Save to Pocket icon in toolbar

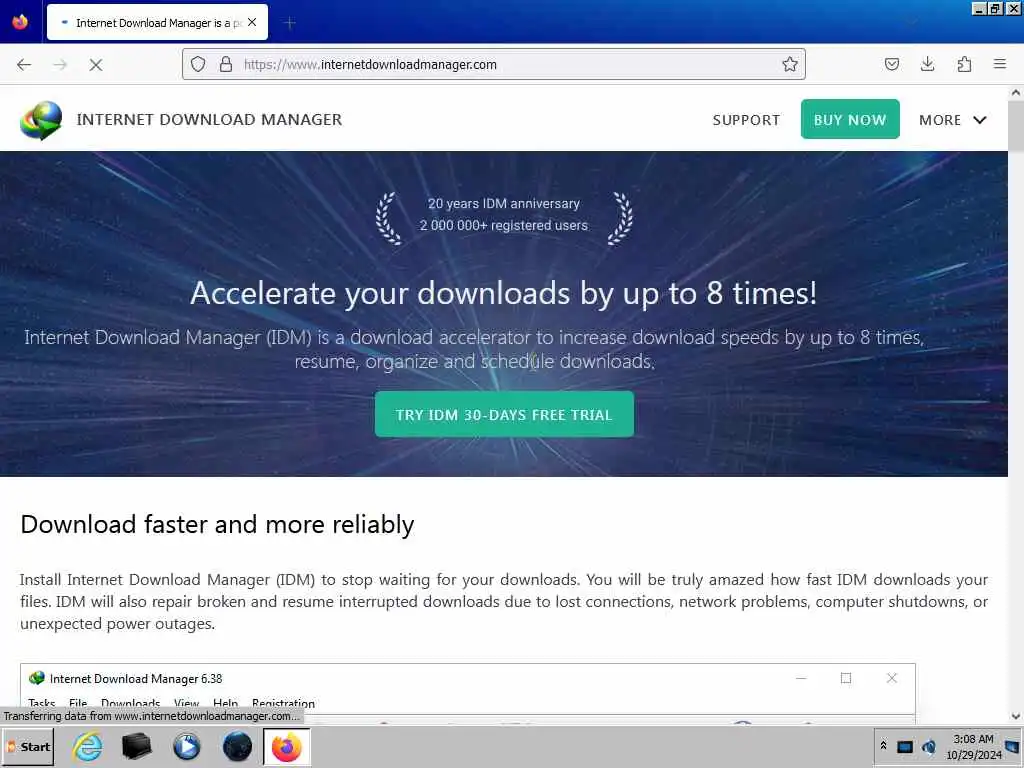click(891, 64)
